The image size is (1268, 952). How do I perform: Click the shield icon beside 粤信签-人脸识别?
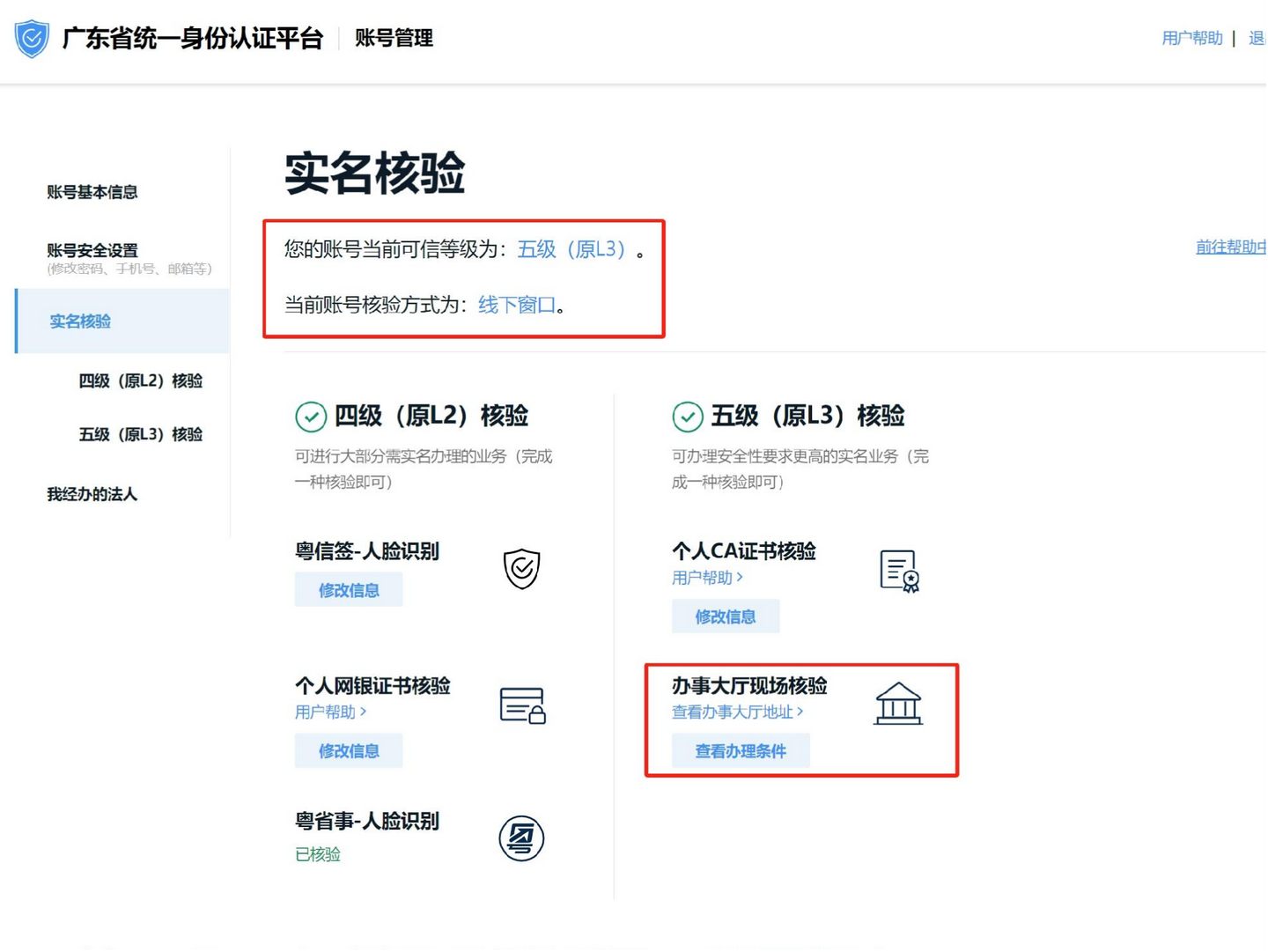point(521,569)
